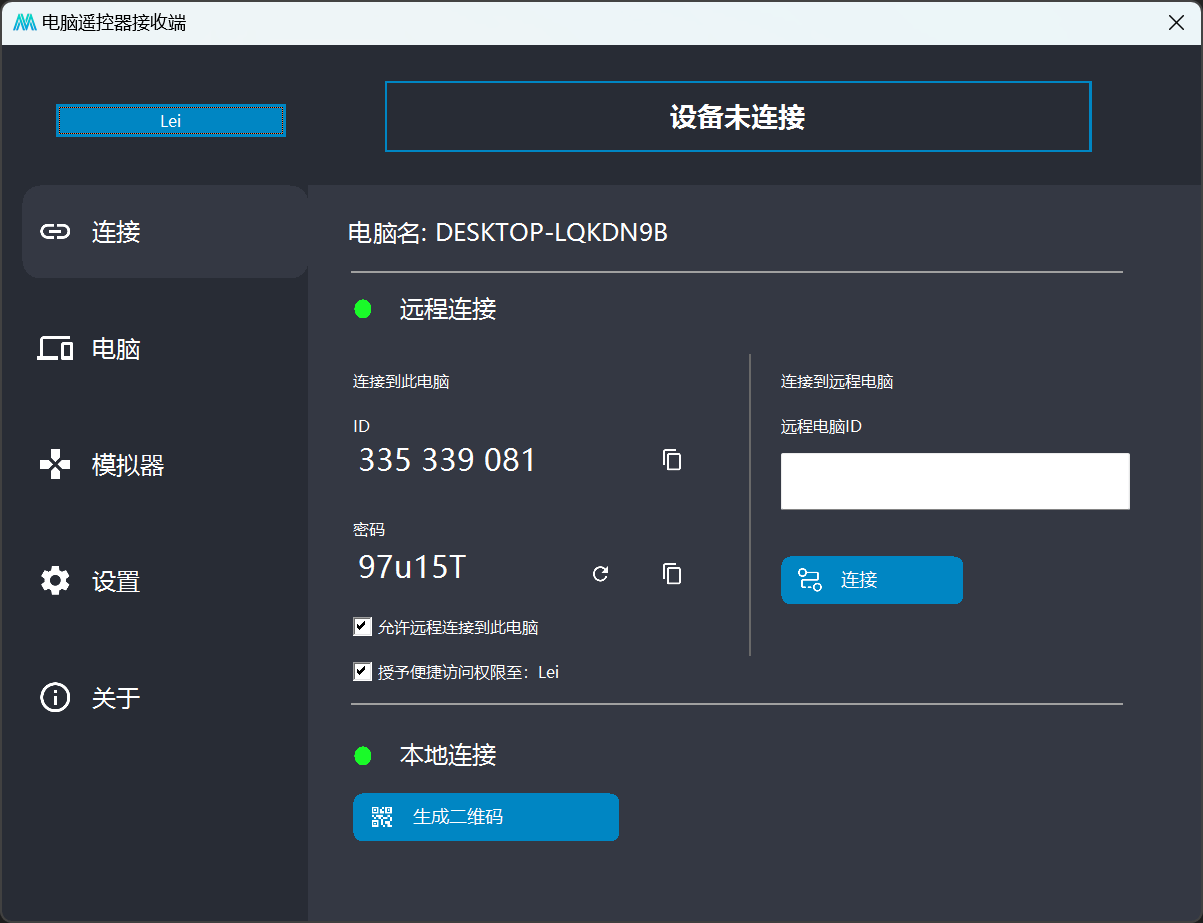Viewport: 1203px width, 923px height.
Task: Click the Lei user button at the top
Action: click(x=170, y=120)
